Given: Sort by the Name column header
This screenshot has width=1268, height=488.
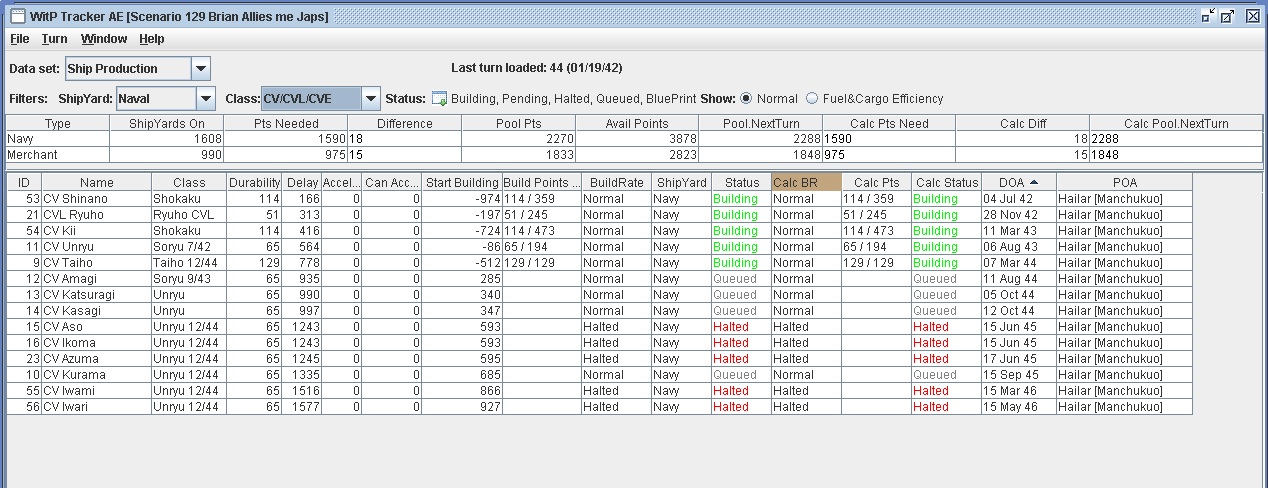Looking at the screenshot, I should (97, 182).
